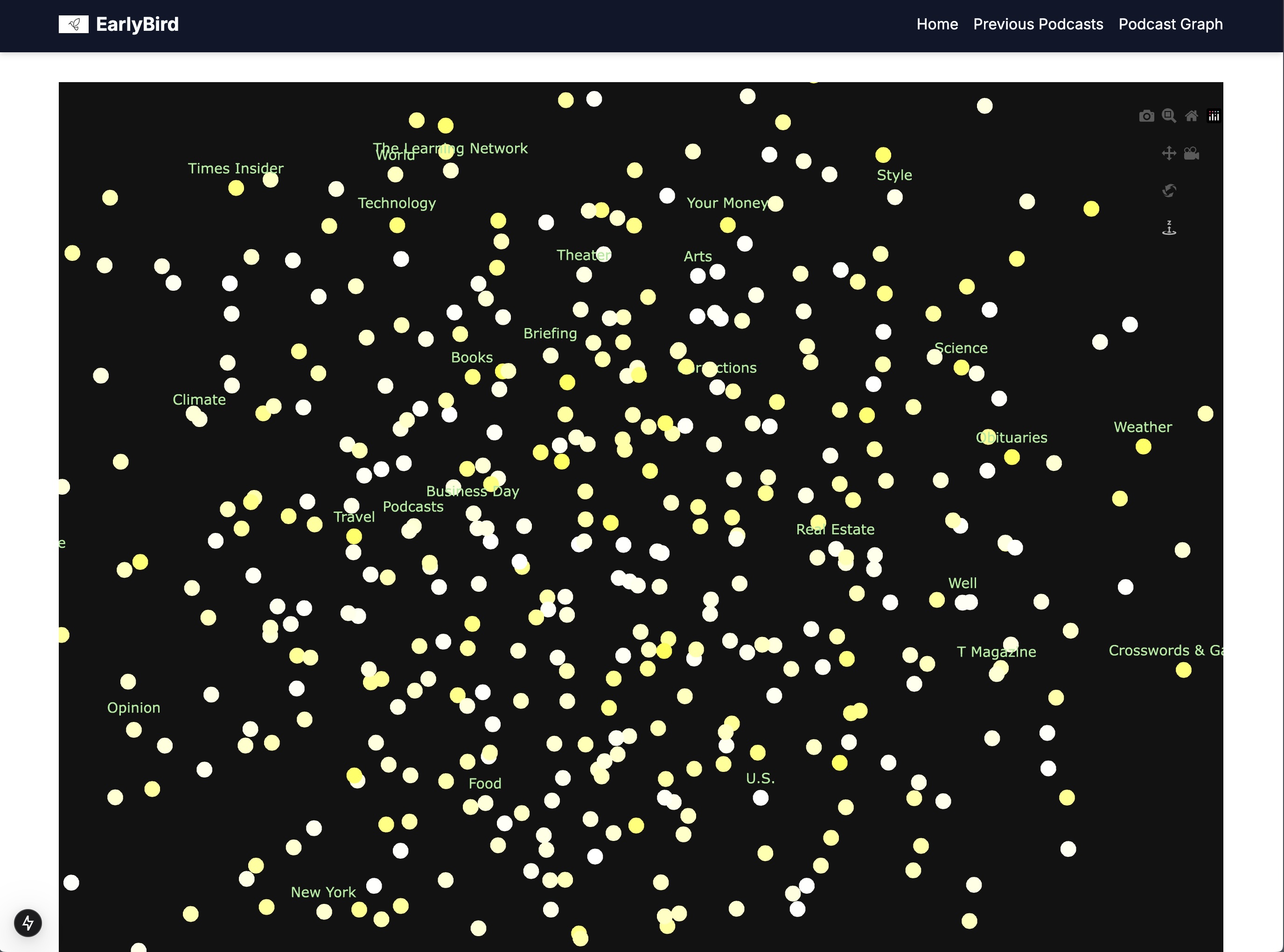This screenshot has width=1284, height=952.
Task: Download plot as PNG camera icon
Action: (1146, 116)
